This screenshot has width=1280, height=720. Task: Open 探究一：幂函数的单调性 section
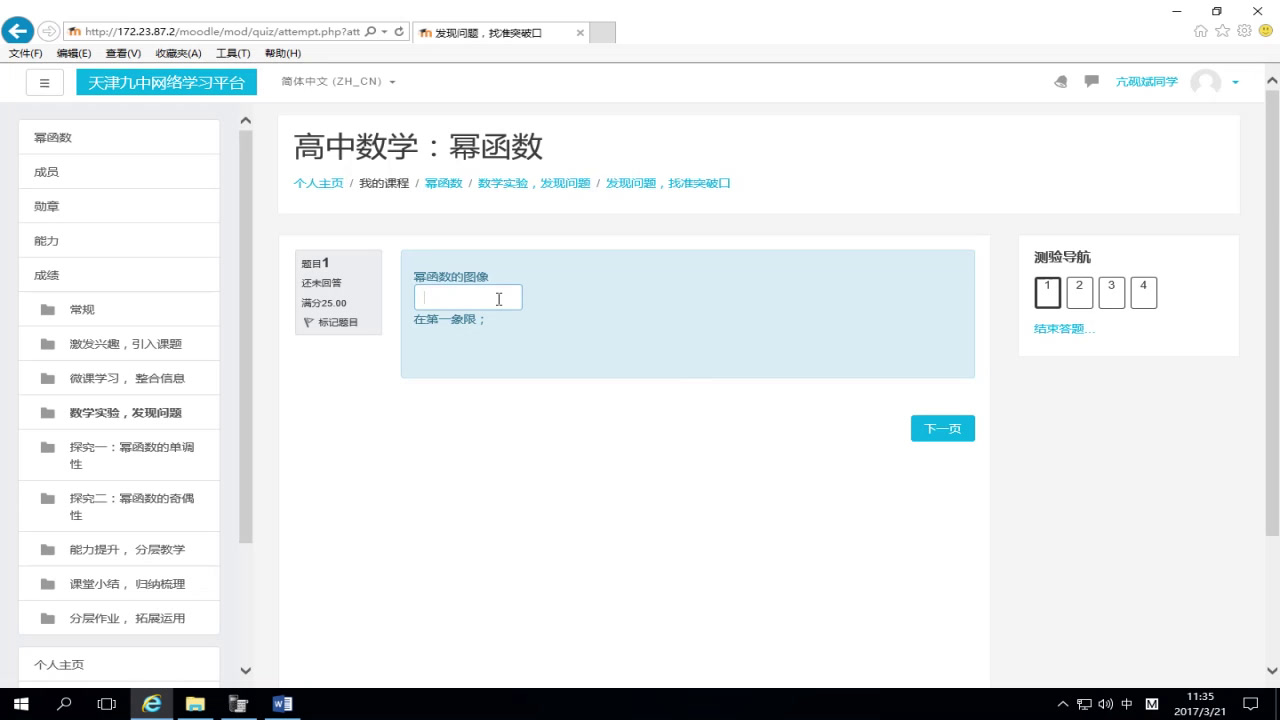[x=119, y=455]
